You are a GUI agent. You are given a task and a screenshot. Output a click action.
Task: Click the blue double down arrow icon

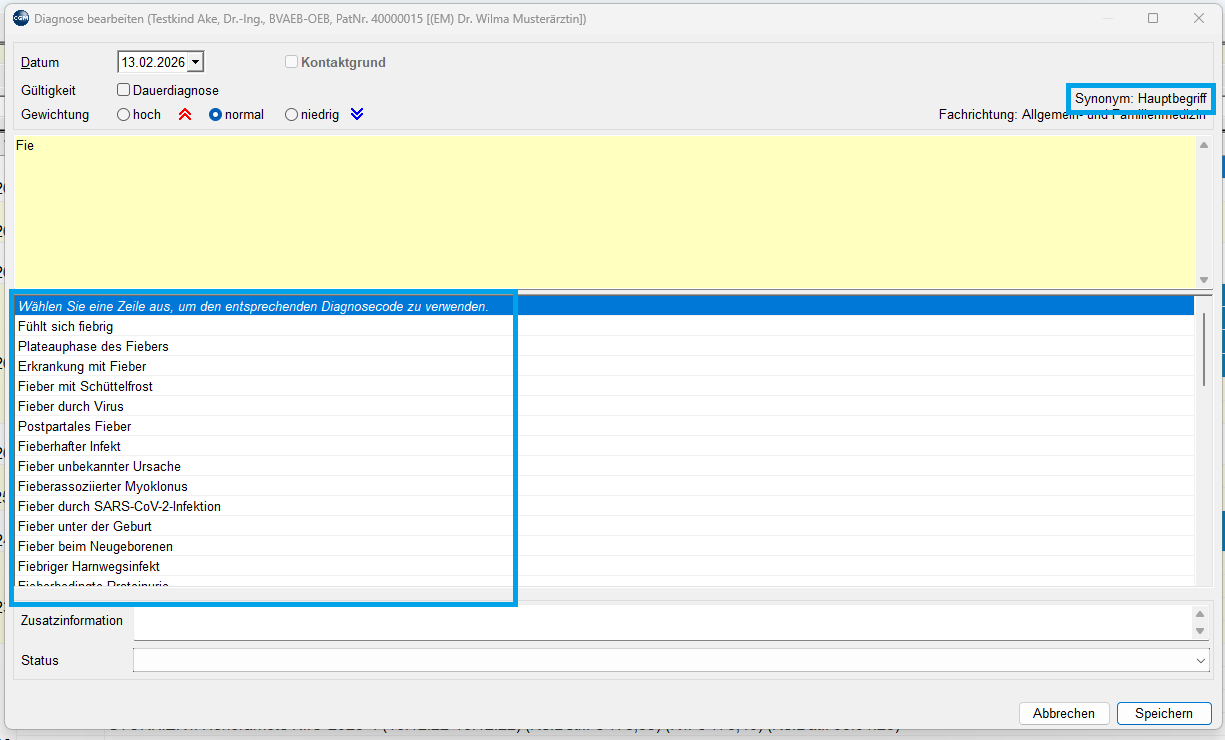pos(357,115)
